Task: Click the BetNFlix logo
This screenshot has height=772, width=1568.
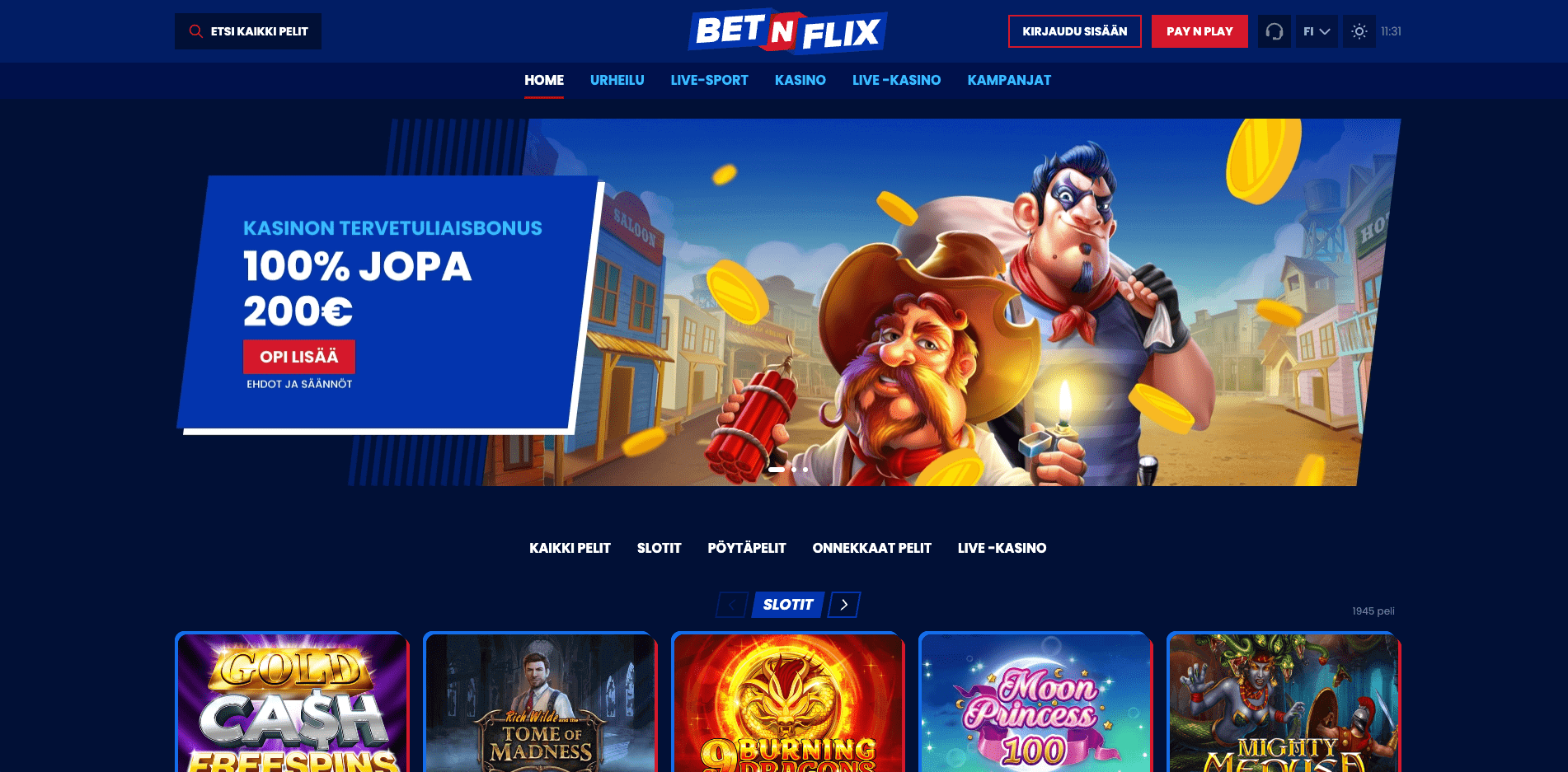Action: 787,31
